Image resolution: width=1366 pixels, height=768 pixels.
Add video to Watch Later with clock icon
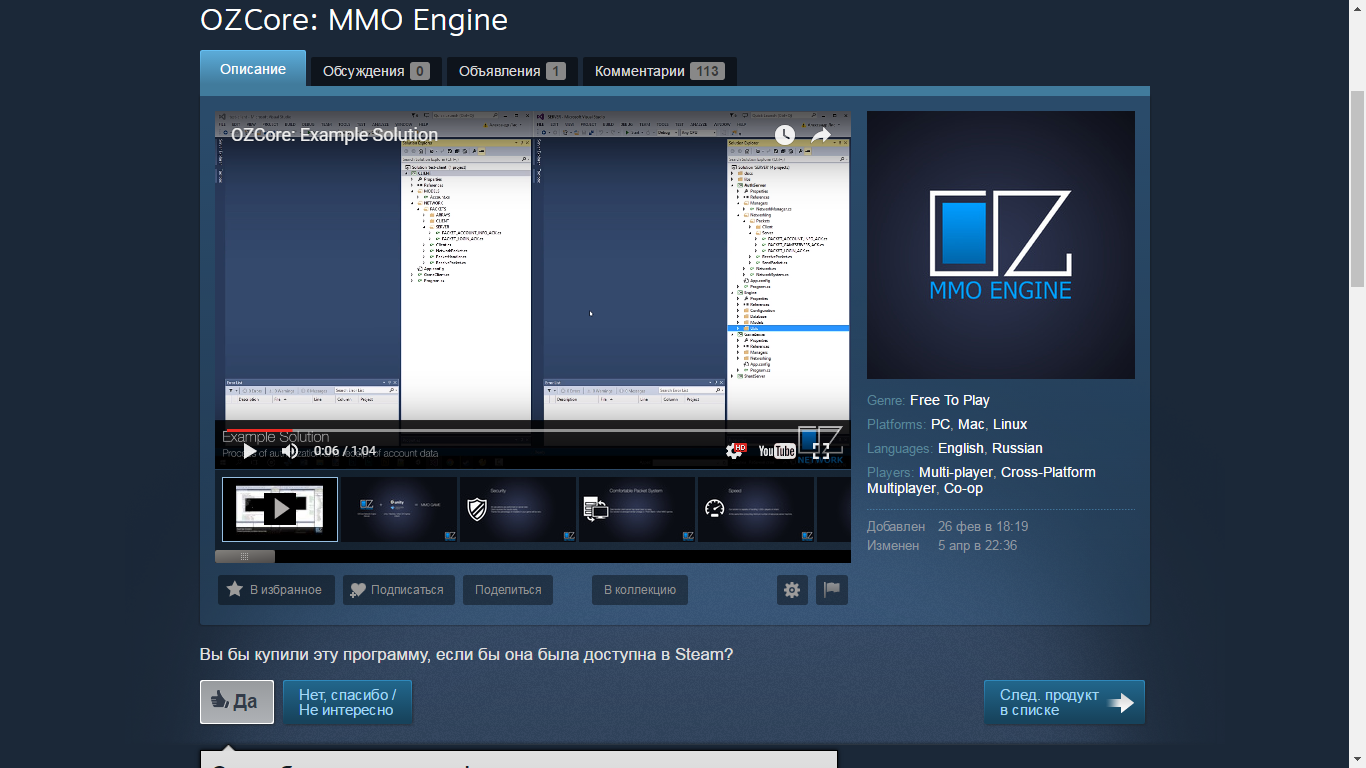(x=785, y=135)
